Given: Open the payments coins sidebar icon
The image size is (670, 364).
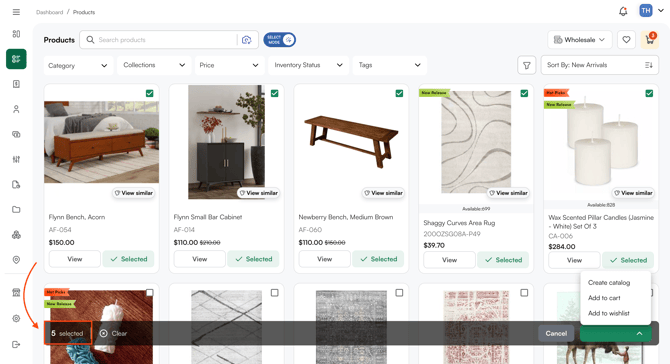Looking at the screenshot, I should click(x=16, y=134).
